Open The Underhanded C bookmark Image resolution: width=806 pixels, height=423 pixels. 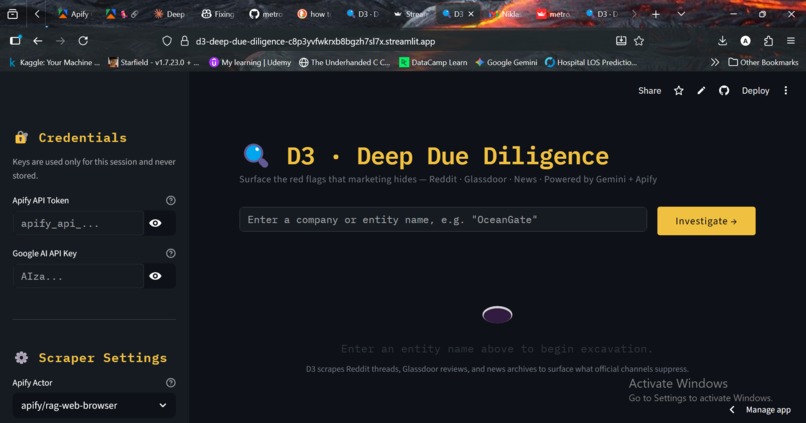(345, 62)
